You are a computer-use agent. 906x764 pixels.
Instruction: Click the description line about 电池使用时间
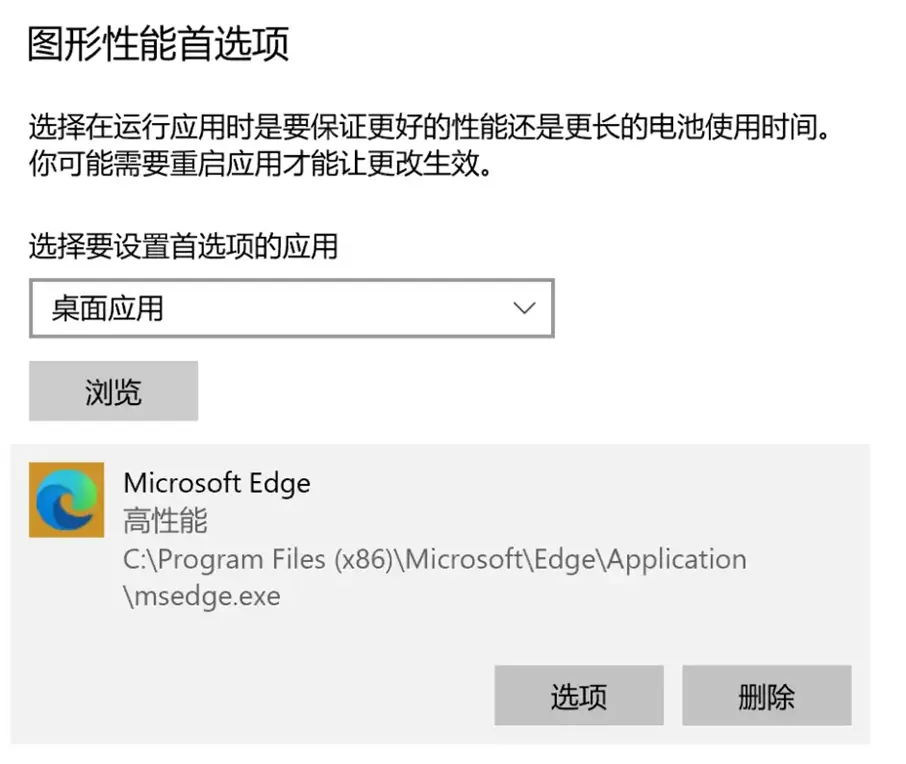pyautogui.click(x=430, y=128)
